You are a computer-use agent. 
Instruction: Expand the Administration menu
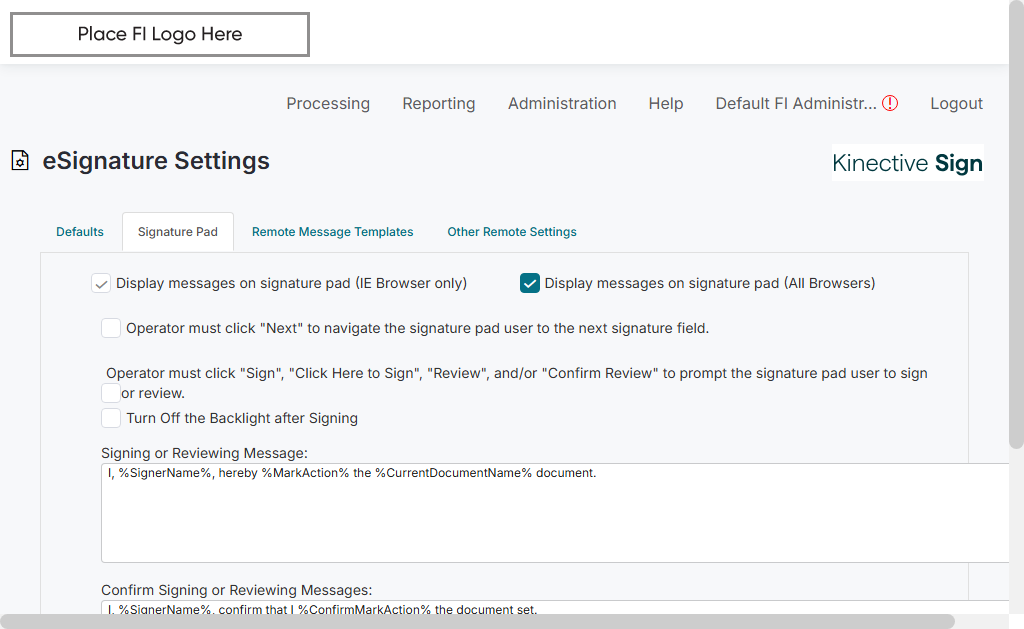click(x=562, y=103)
